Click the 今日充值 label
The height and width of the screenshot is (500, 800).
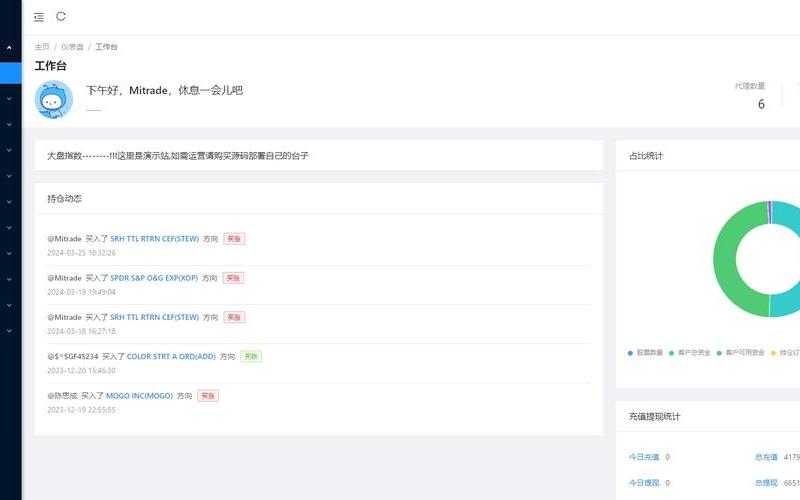click(644, 457)
